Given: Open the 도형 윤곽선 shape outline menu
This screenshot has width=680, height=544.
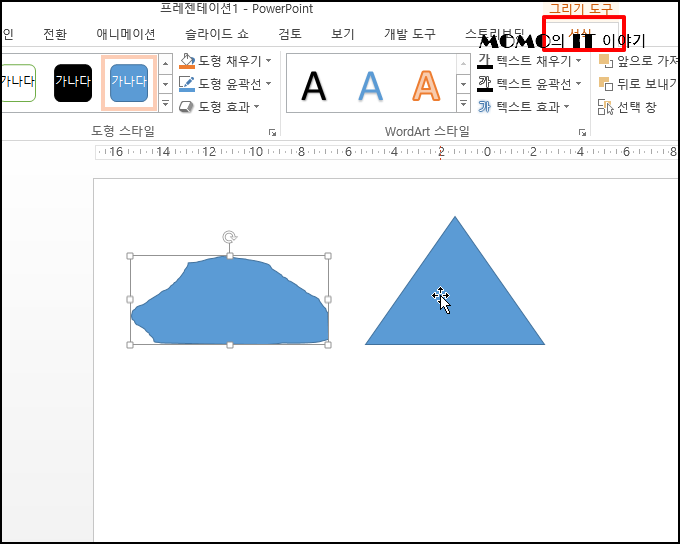Looking at the screenshot, I should (x=225, y=83).
